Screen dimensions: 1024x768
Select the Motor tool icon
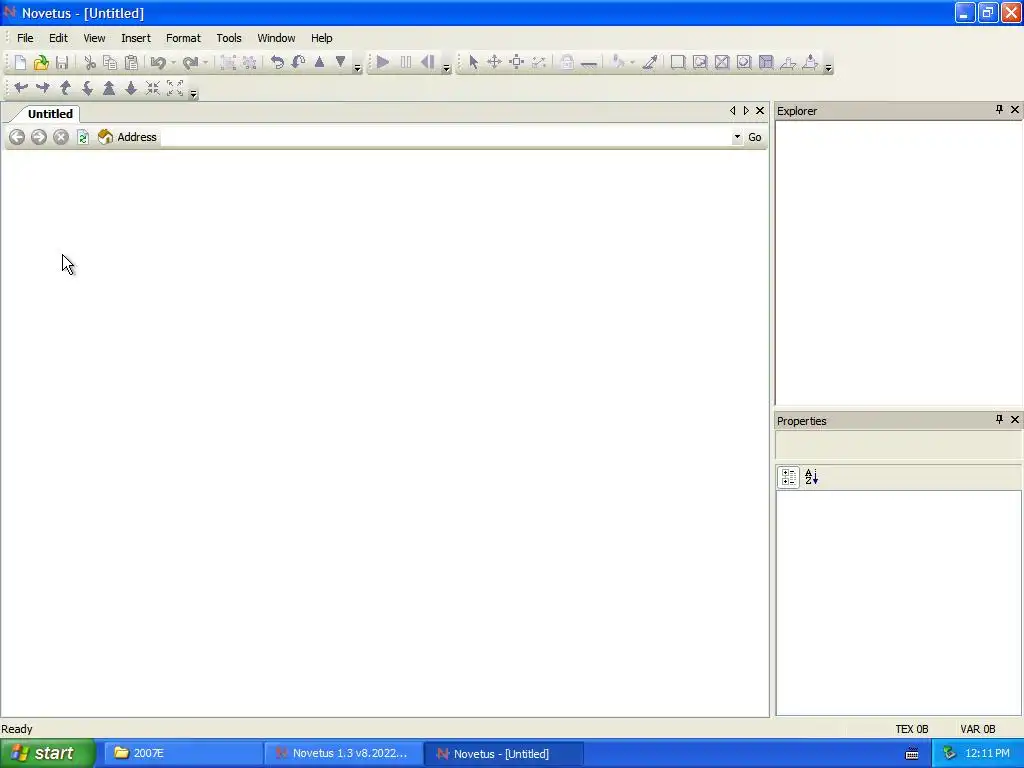[810, 63]
